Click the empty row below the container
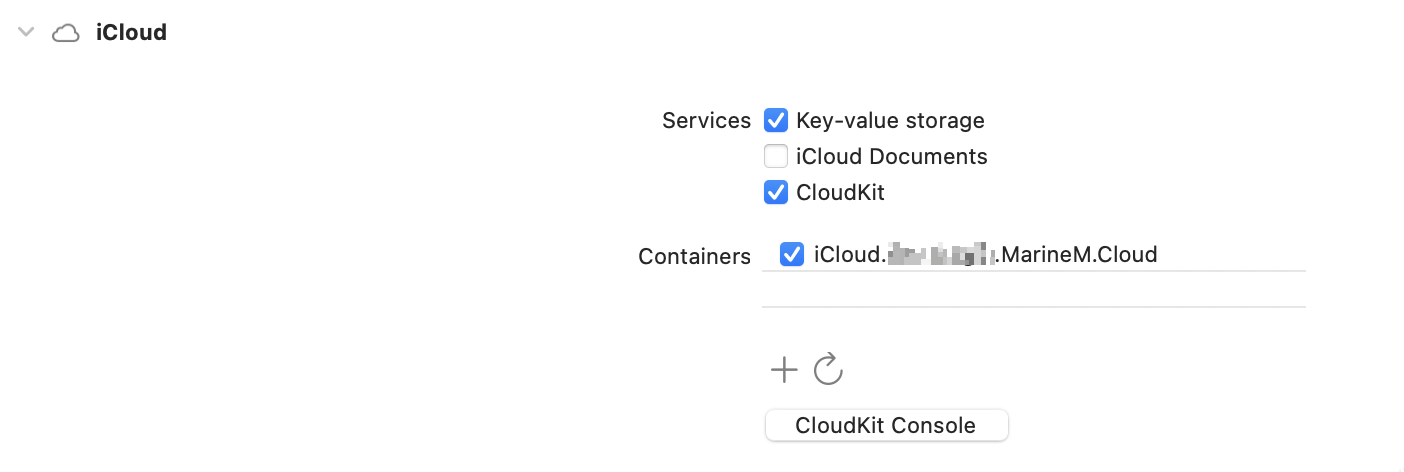 point(1033,289)
